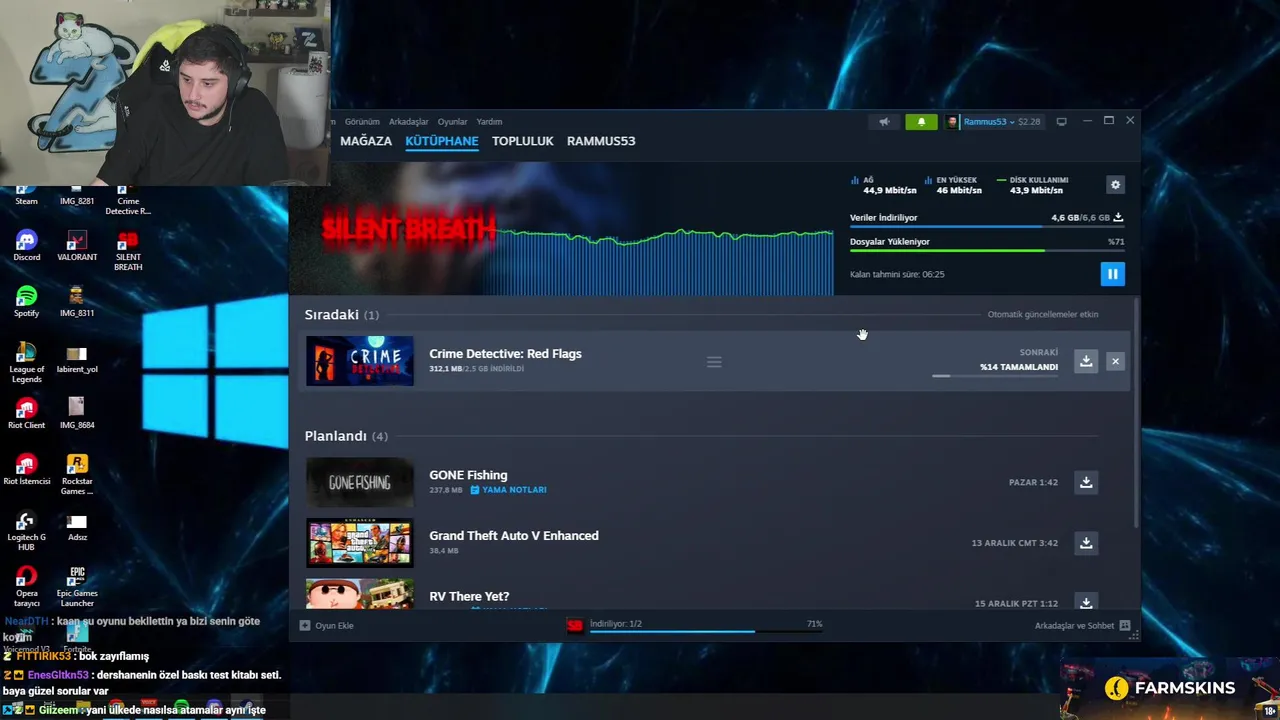
Task: Click the Opera tarayıcı desktop icon
Action: click(x=27, y=587)
